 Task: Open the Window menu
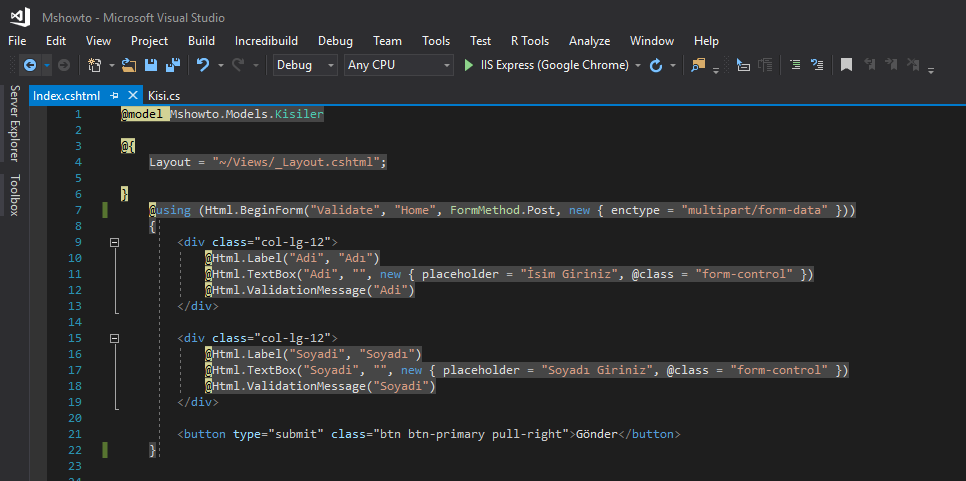(652, 41)
